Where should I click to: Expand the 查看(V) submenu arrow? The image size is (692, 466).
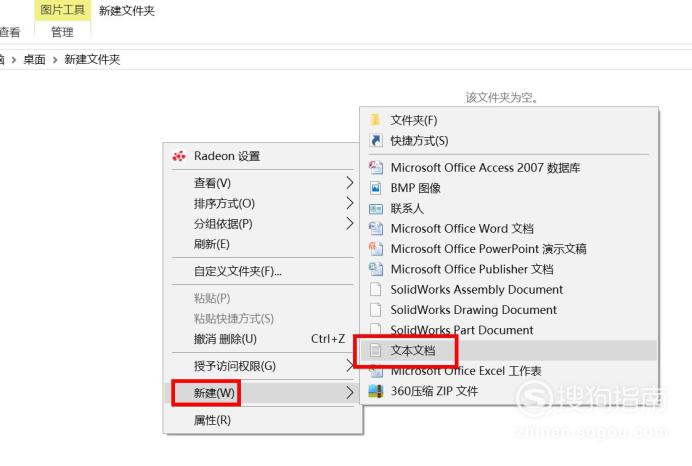pos(350,183)
